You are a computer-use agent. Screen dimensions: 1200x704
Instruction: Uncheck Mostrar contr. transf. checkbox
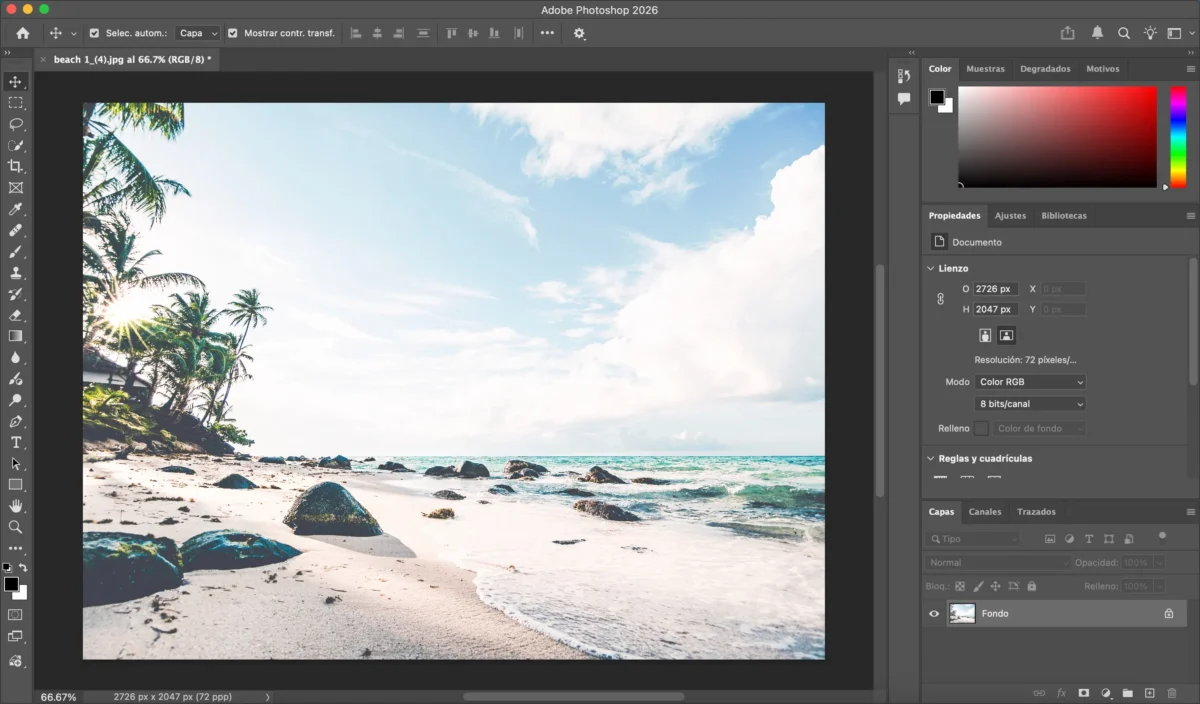point(233,33)
